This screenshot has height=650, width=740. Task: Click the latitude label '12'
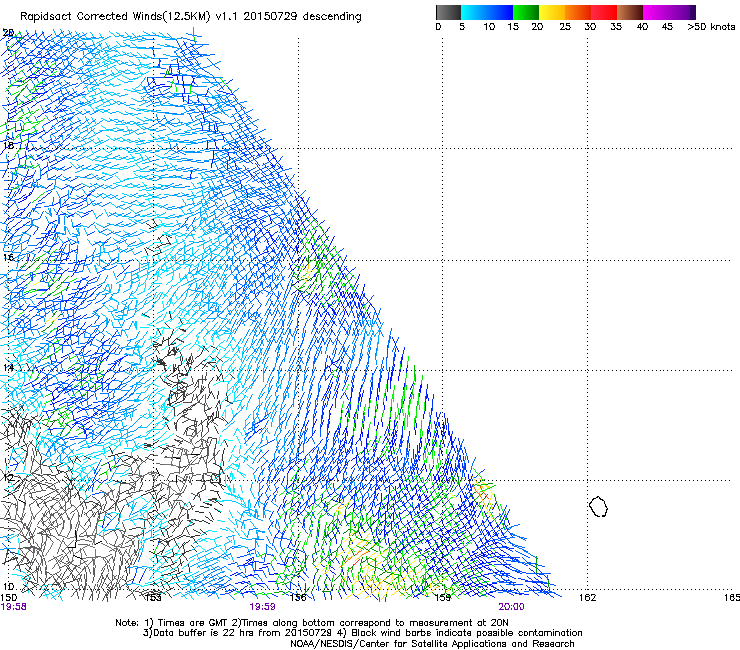click(x=8, y=477)
